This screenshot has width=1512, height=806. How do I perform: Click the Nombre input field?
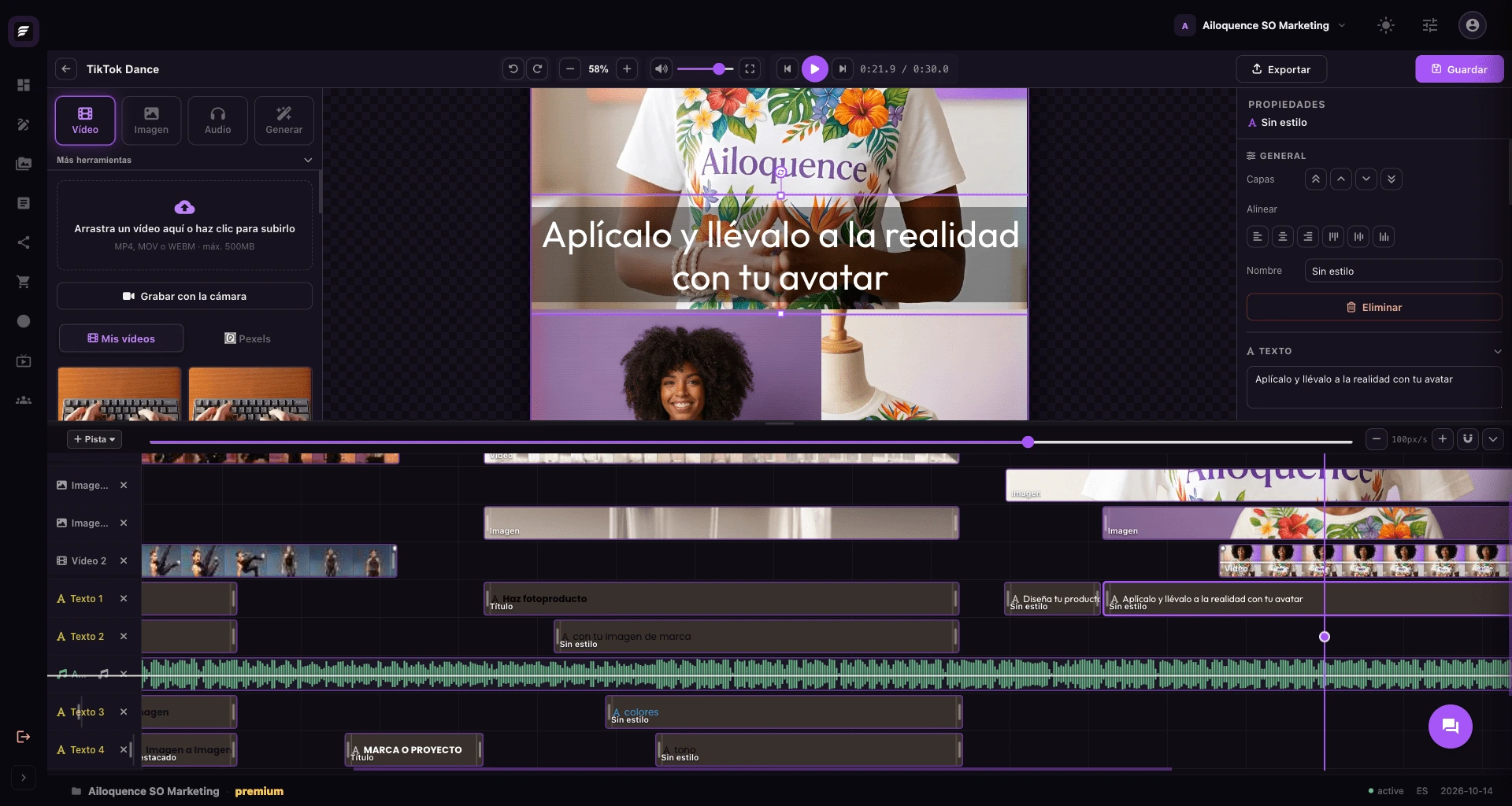tap(1403, 271)
